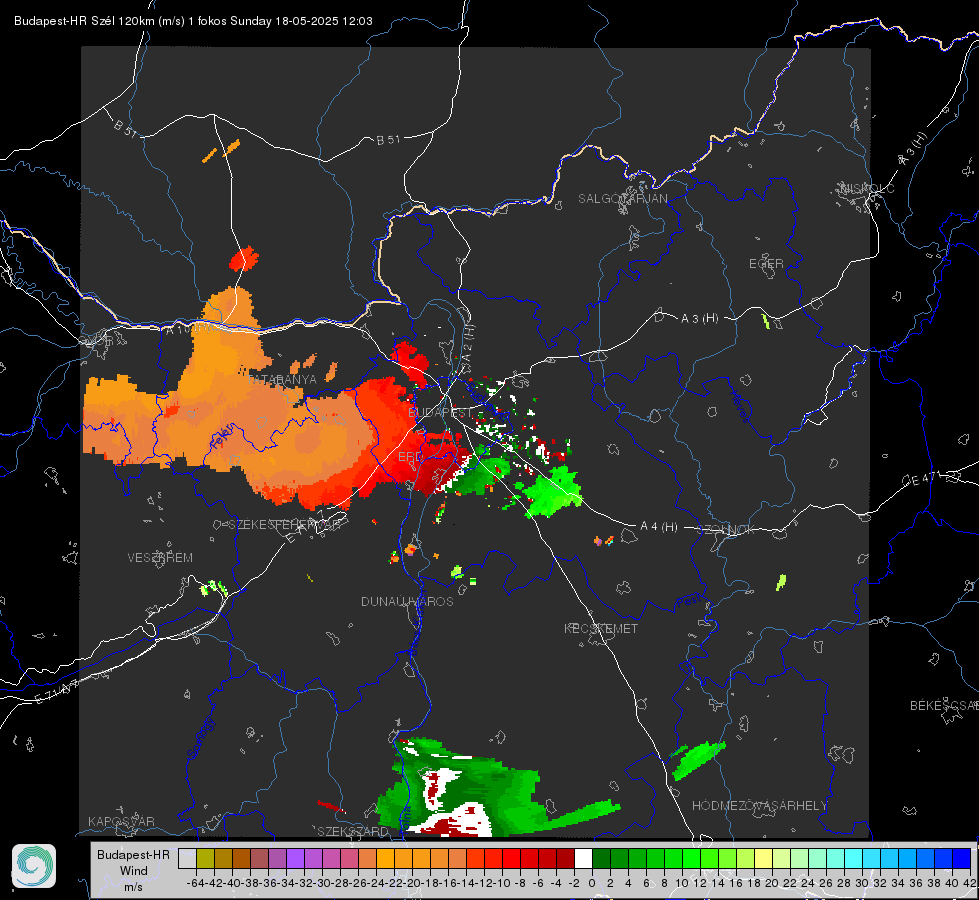Screen dimensions: 979x900
Task: Click the Pest county label
Action: tap(689, 602)
